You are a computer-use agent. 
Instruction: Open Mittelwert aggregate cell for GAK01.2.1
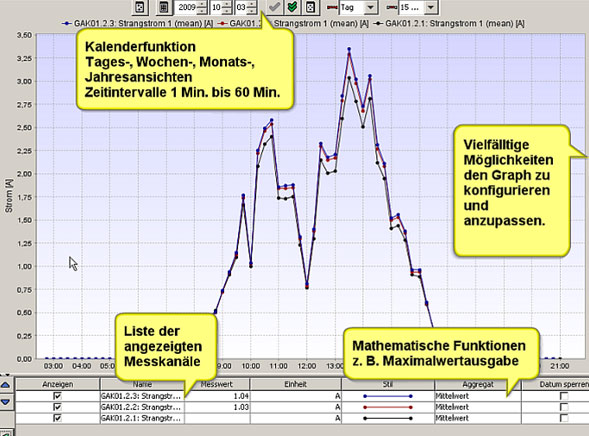478,418
